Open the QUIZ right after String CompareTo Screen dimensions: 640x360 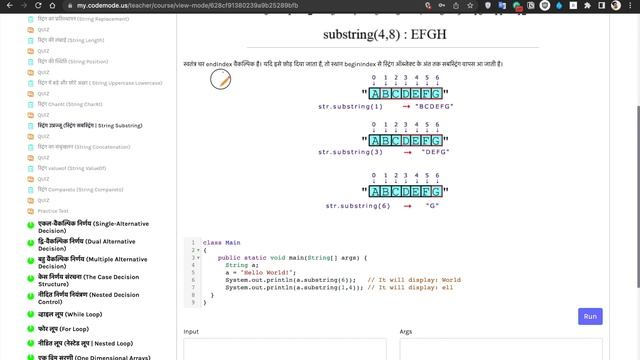click(43, 200)
